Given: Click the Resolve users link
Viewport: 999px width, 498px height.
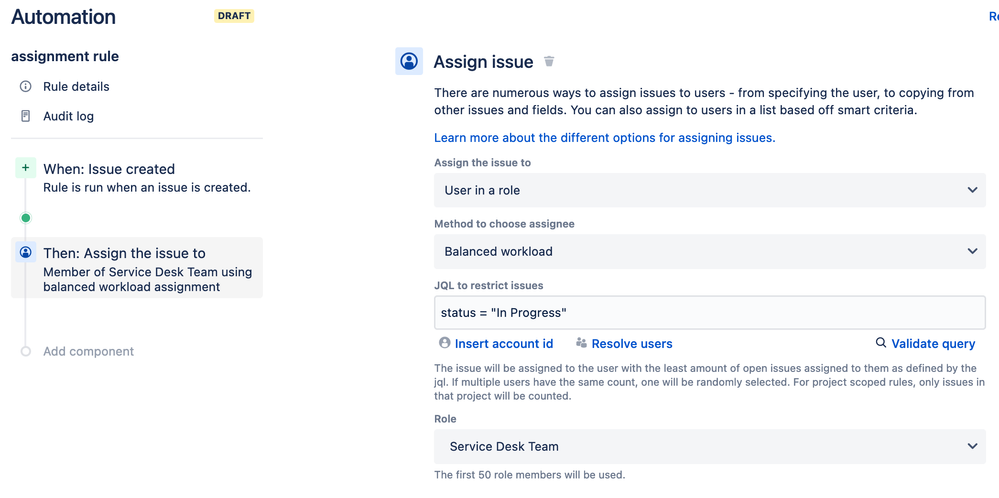Looking at the screenshot, I should (632, 343).
